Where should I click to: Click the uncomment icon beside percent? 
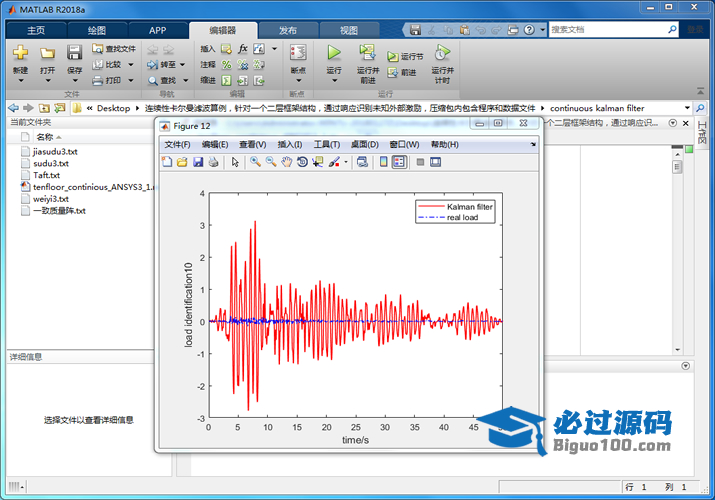[243, 65]
